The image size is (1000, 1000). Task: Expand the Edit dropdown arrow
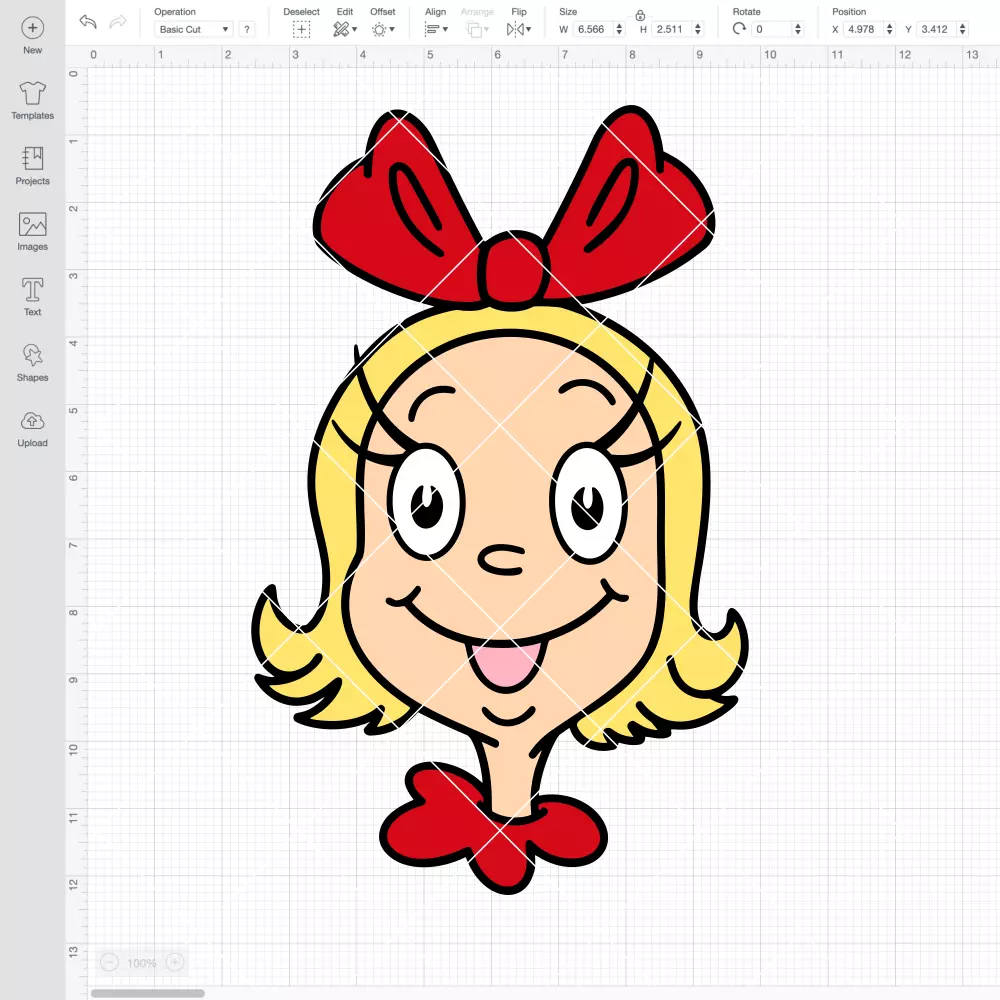355,29
